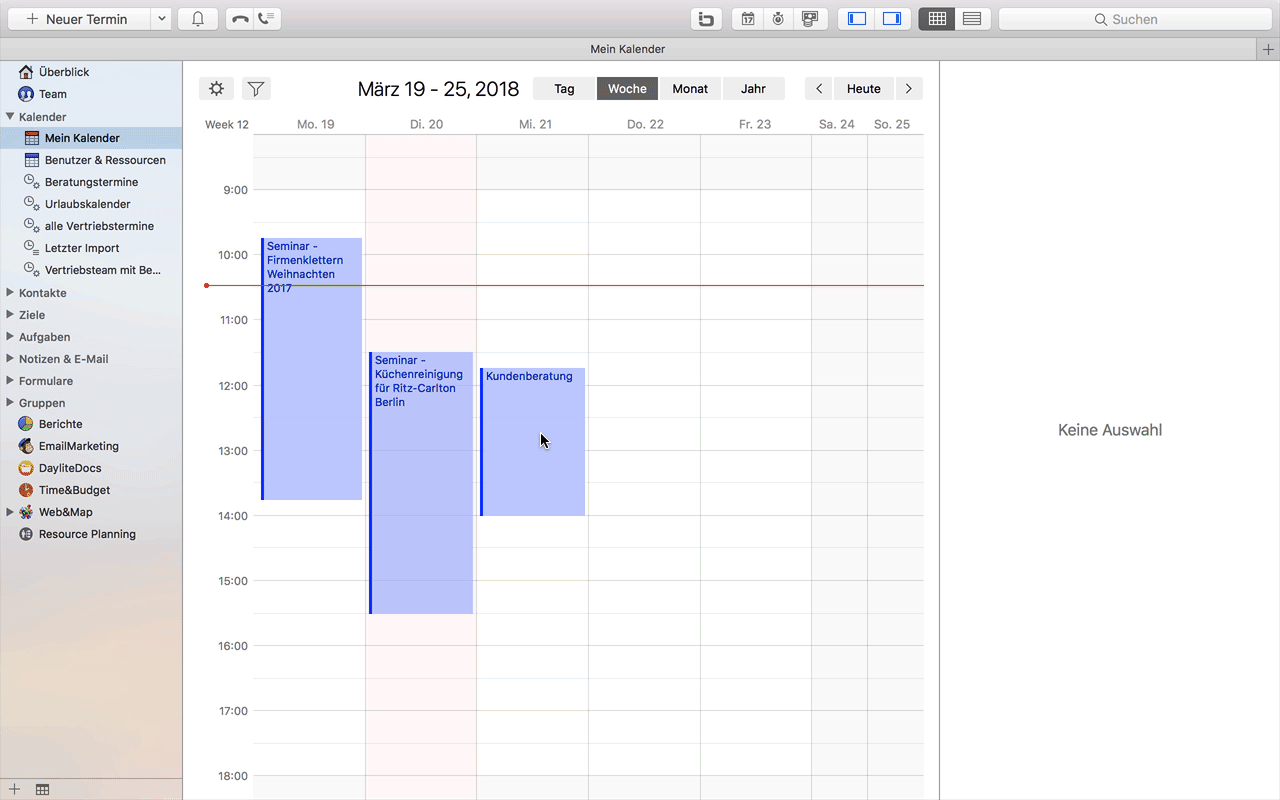Click the plus icon below the sidebar
Image resolution: width=1280 pixels, height=800 pixels.
click(14, 790)
